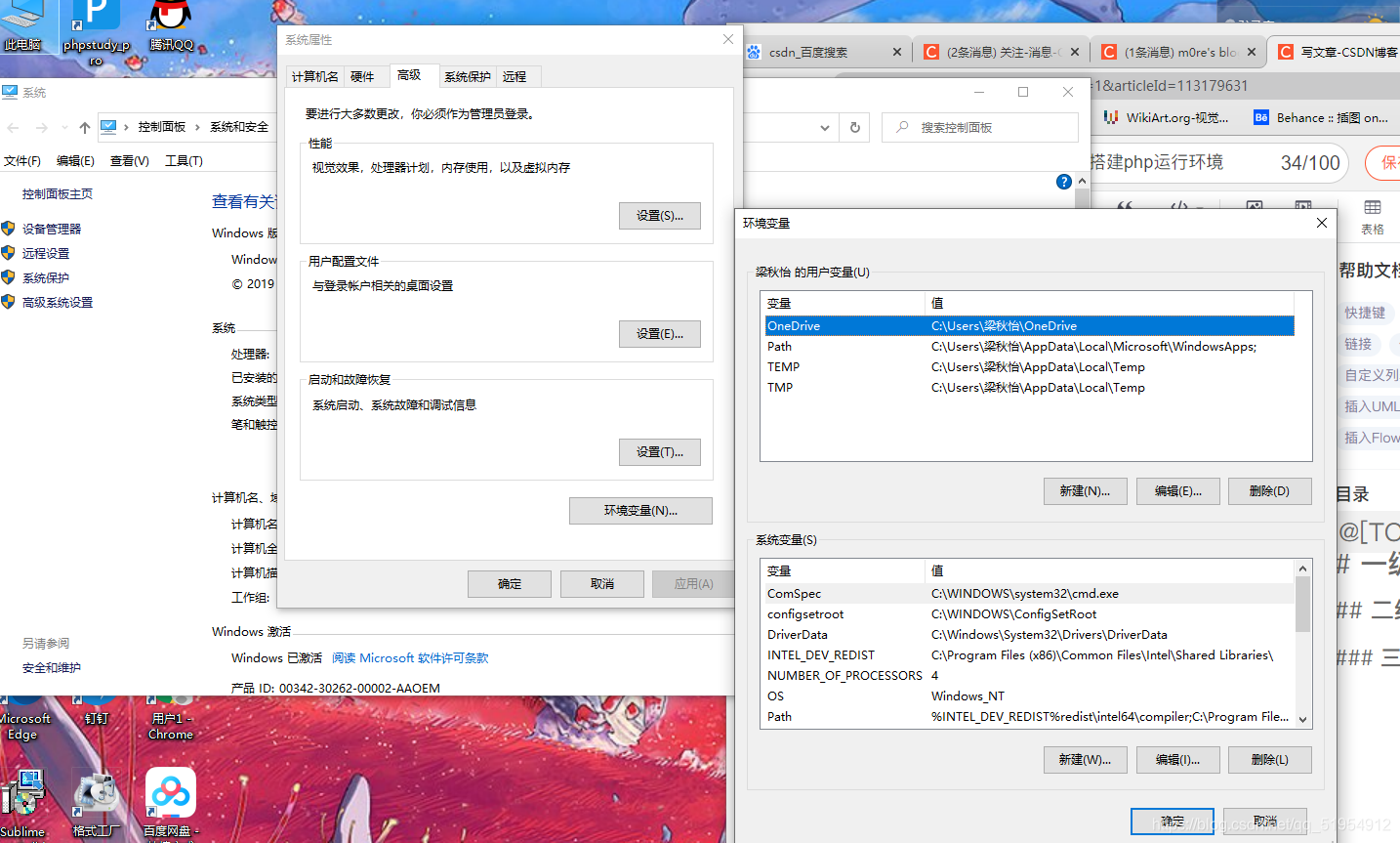Viewport: 1400px width, 843px height.
Task: Open the phpstudy_pro desktop shortcut
Action: (96, 29)
